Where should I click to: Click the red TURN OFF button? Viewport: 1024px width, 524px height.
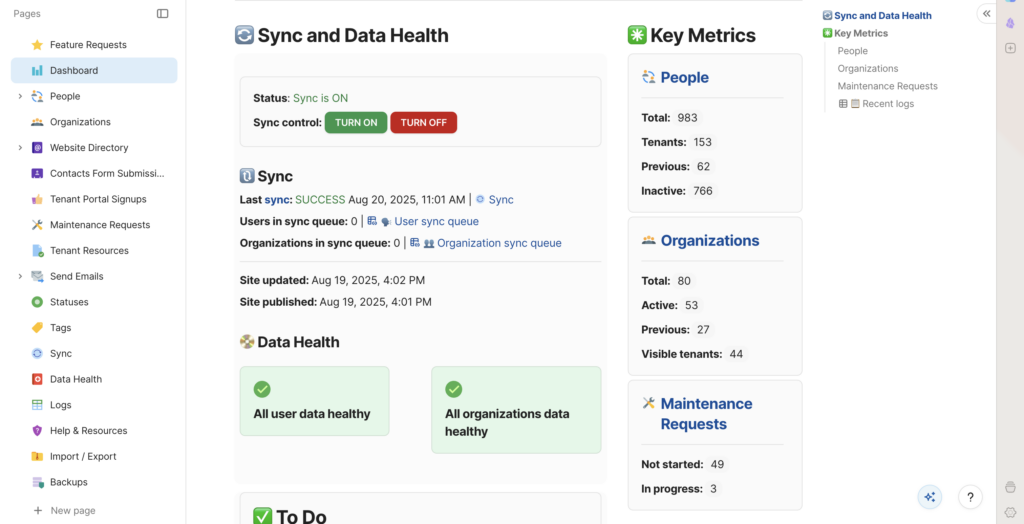coord(423,123)
